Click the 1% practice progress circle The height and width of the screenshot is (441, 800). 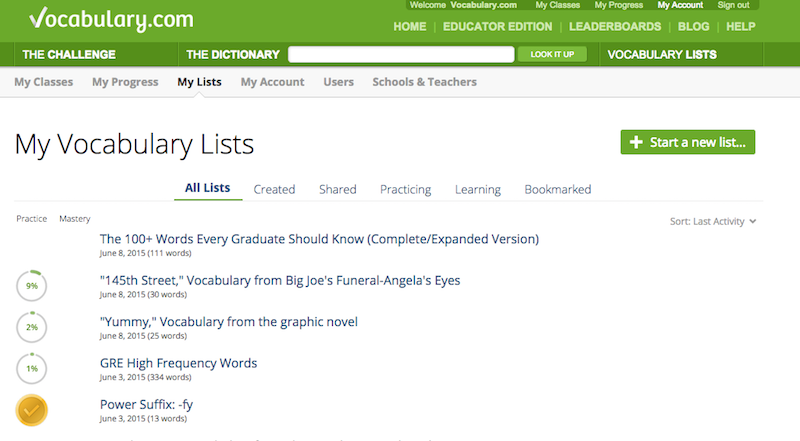tap(32, 369)
